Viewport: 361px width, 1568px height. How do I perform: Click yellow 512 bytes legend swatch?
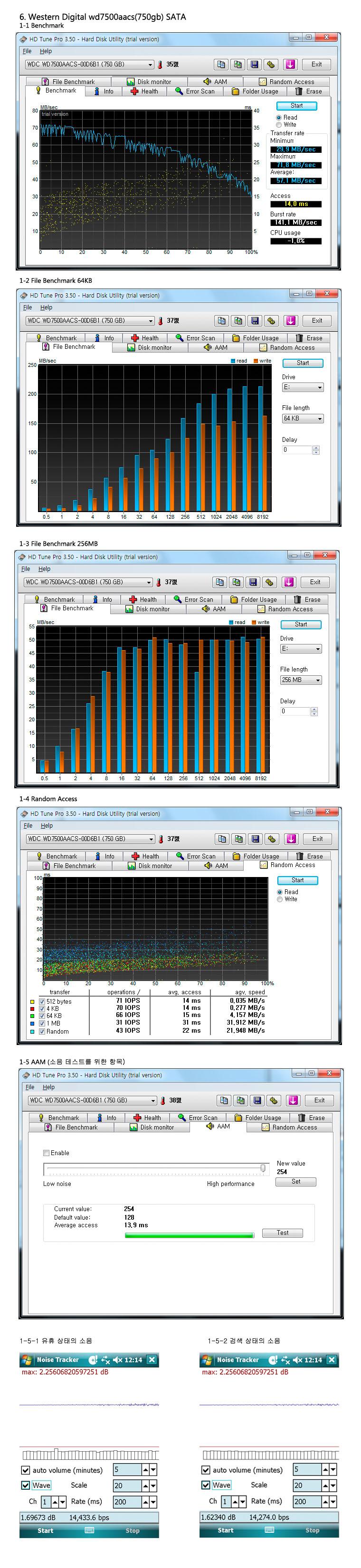(x=32, y=1001)
